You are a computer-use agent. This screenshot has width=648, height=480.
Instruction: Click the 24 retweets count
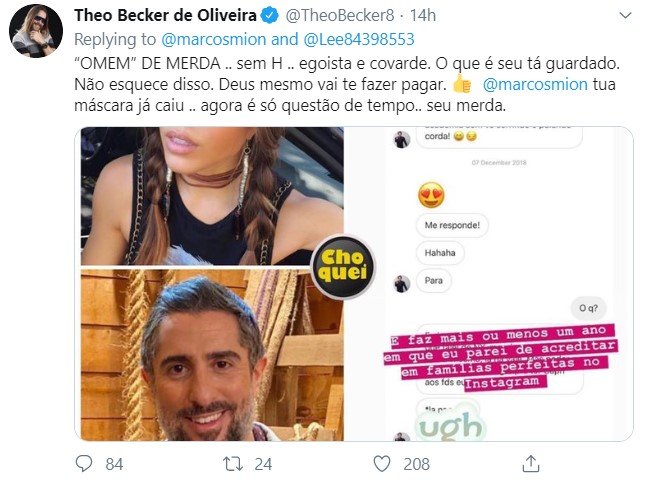pyautogui.click(x=263, y=464)
